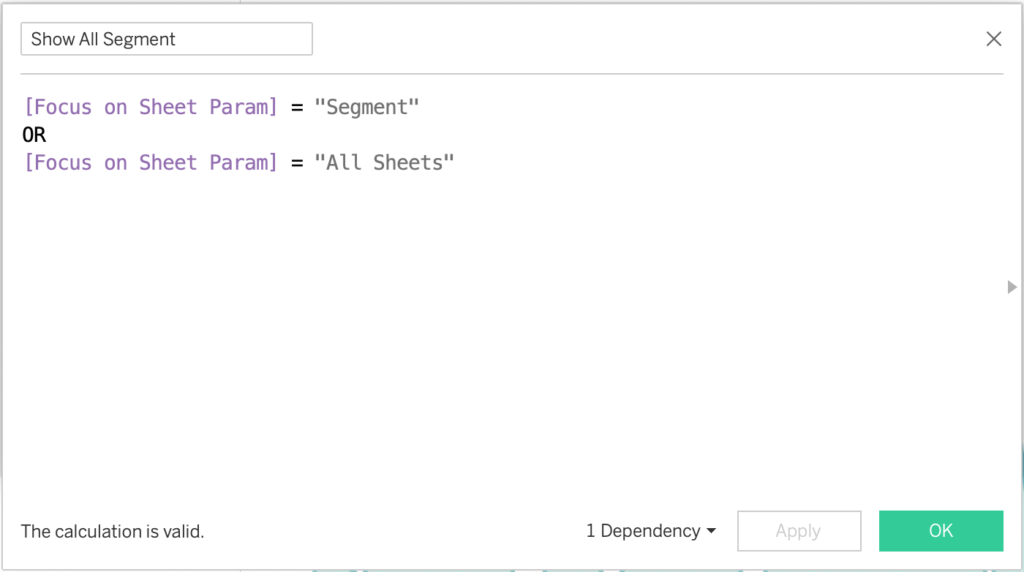The height and width of the screenshot is (572, 1024).
Task: Click the equals sign before "All Sheets"
Action: point(297,162)
